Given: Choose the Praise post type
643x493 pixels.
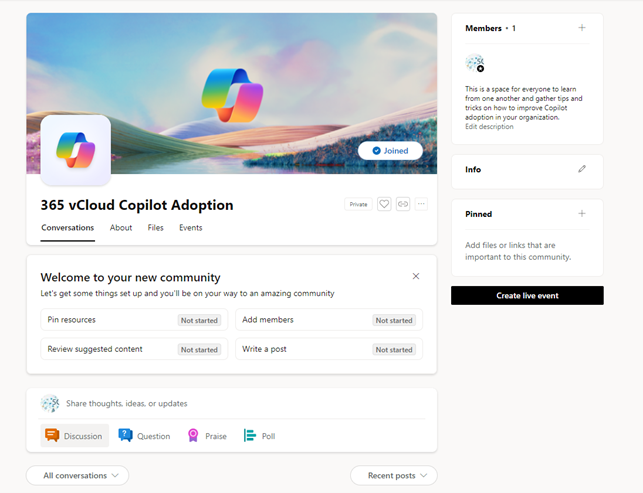Looking at the screenshot, I should coord(207,436).
